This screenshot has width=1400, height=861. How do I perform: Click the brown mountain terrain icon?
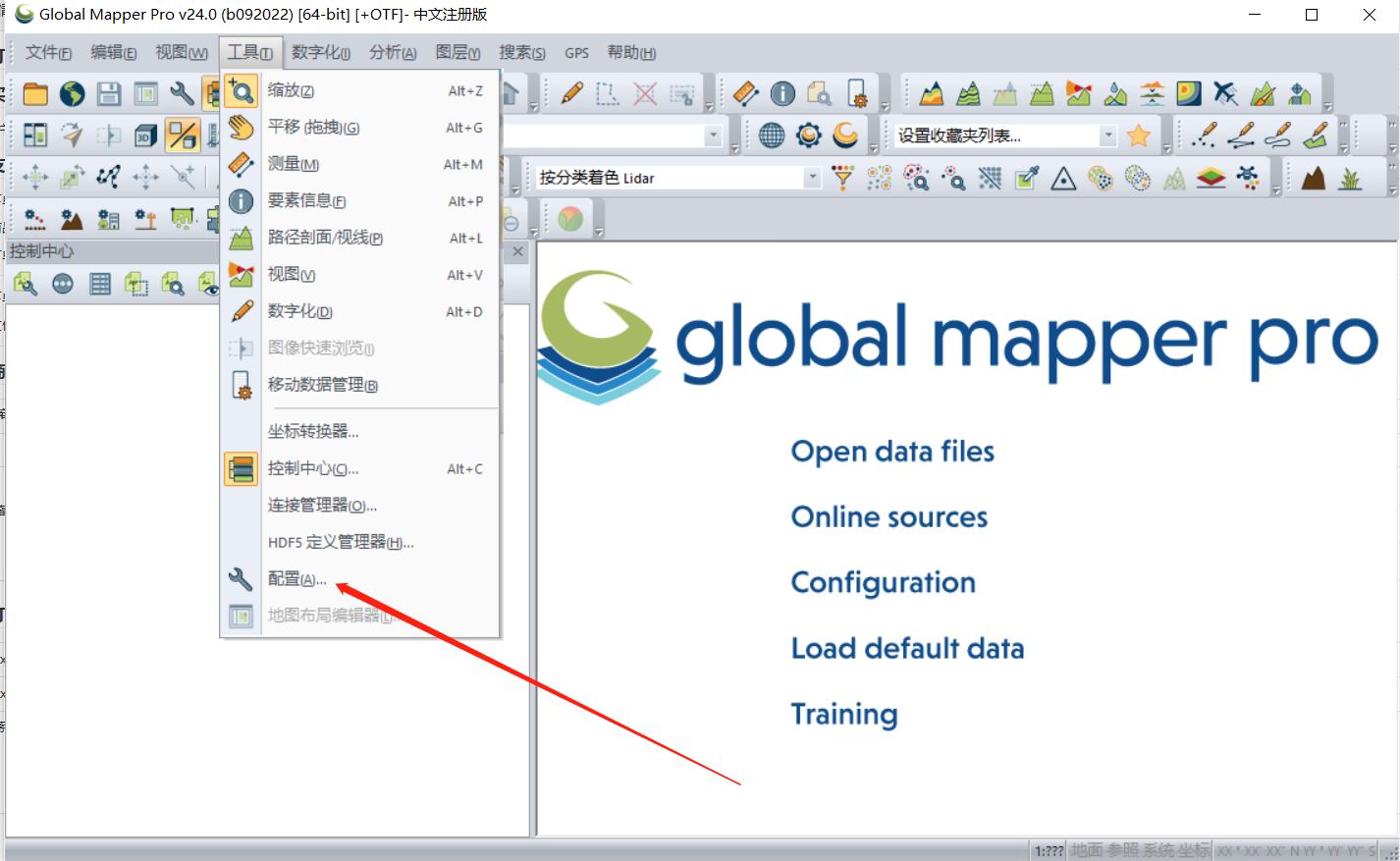point(1314,178)
